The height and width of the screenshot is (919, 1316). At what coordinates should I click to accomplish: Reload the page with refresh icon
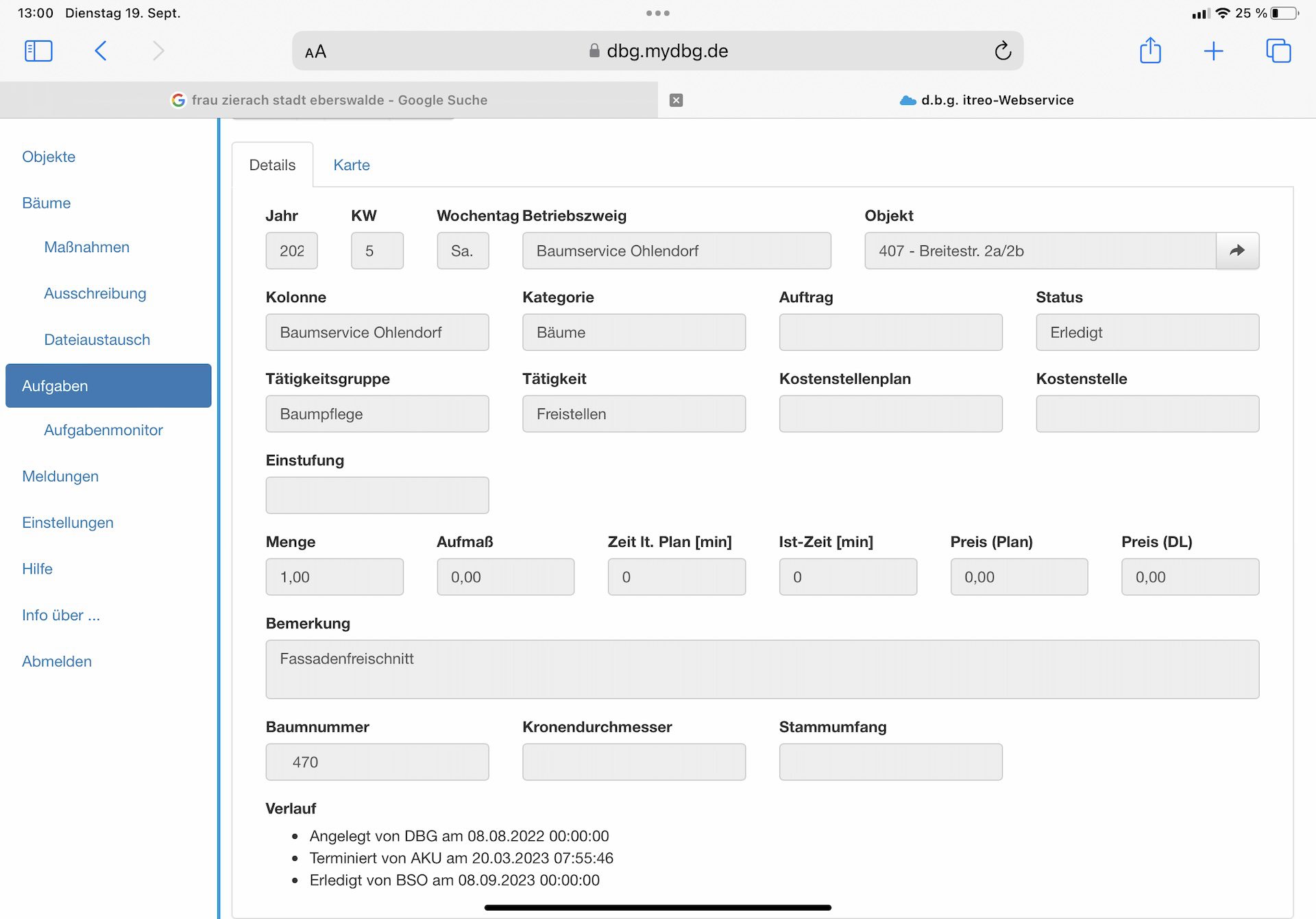click(x=1002, y=51)
